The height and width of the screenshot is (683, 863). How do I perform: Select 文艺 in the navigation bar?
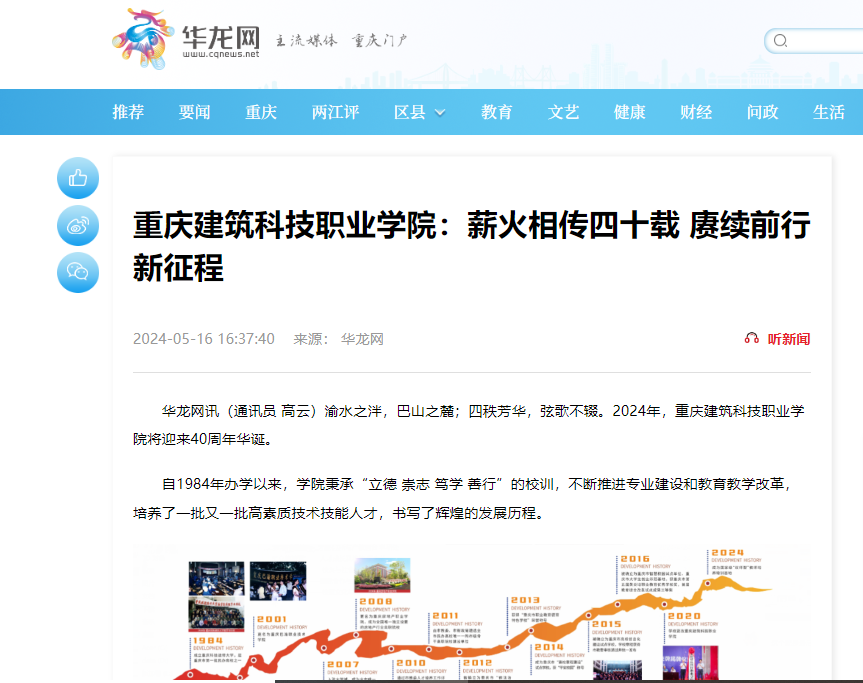(563, 112)
